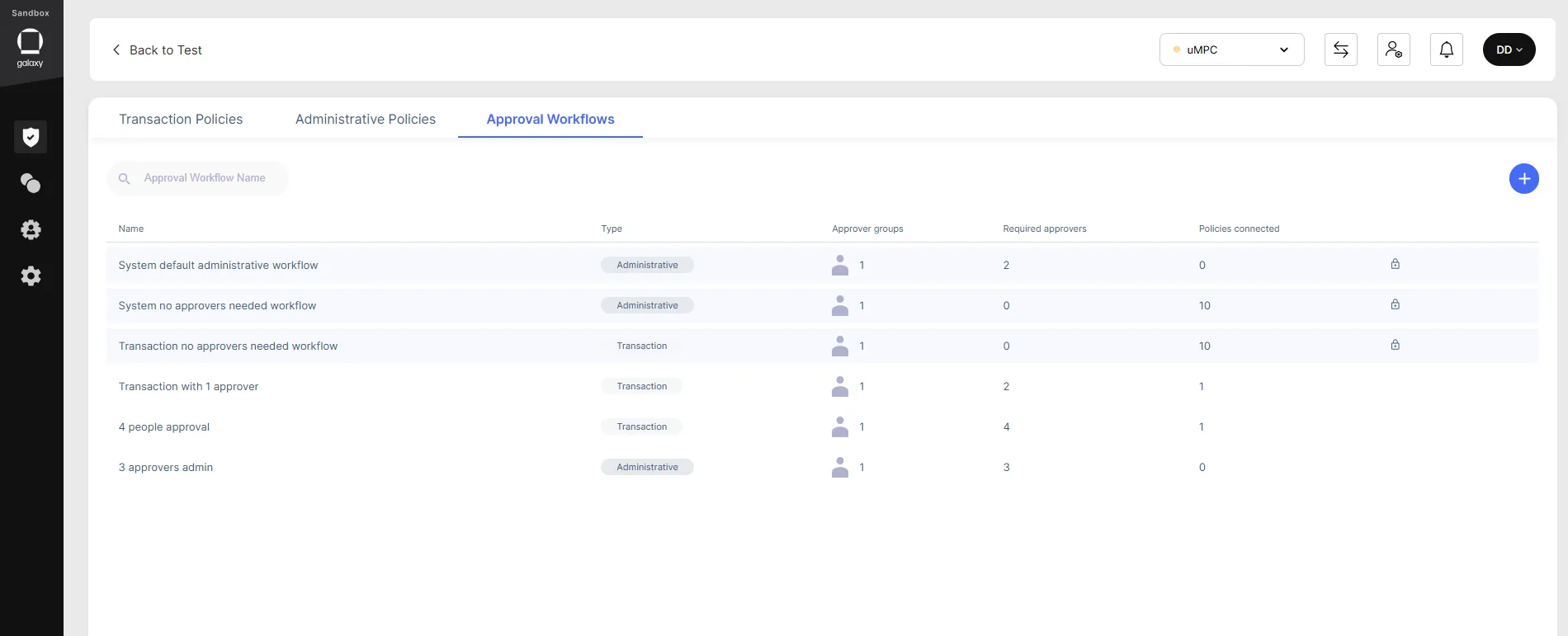Click the Policies connected column header
Image resolution: width=1568 pixels, height=636 pixels.
[1239, 228]
